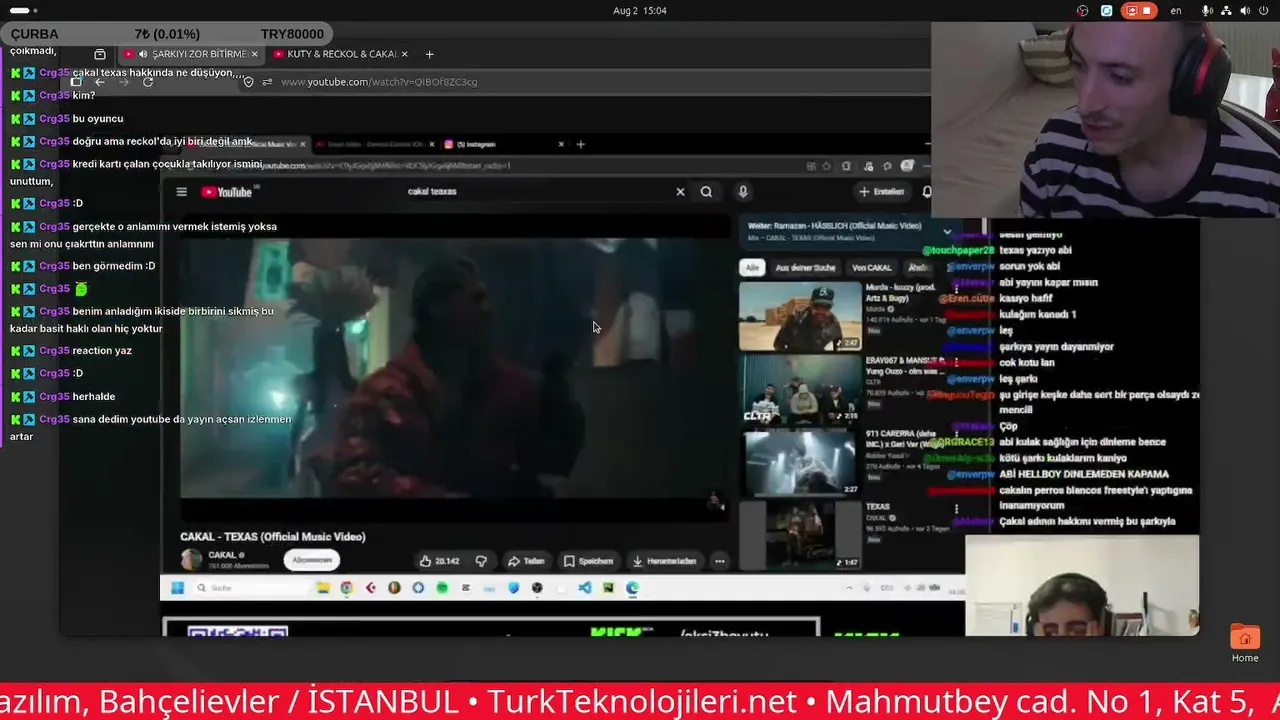Select the 'Alle' filter chip
Viewport: 1280px width, 720px height.
click(x=752, y=268)
